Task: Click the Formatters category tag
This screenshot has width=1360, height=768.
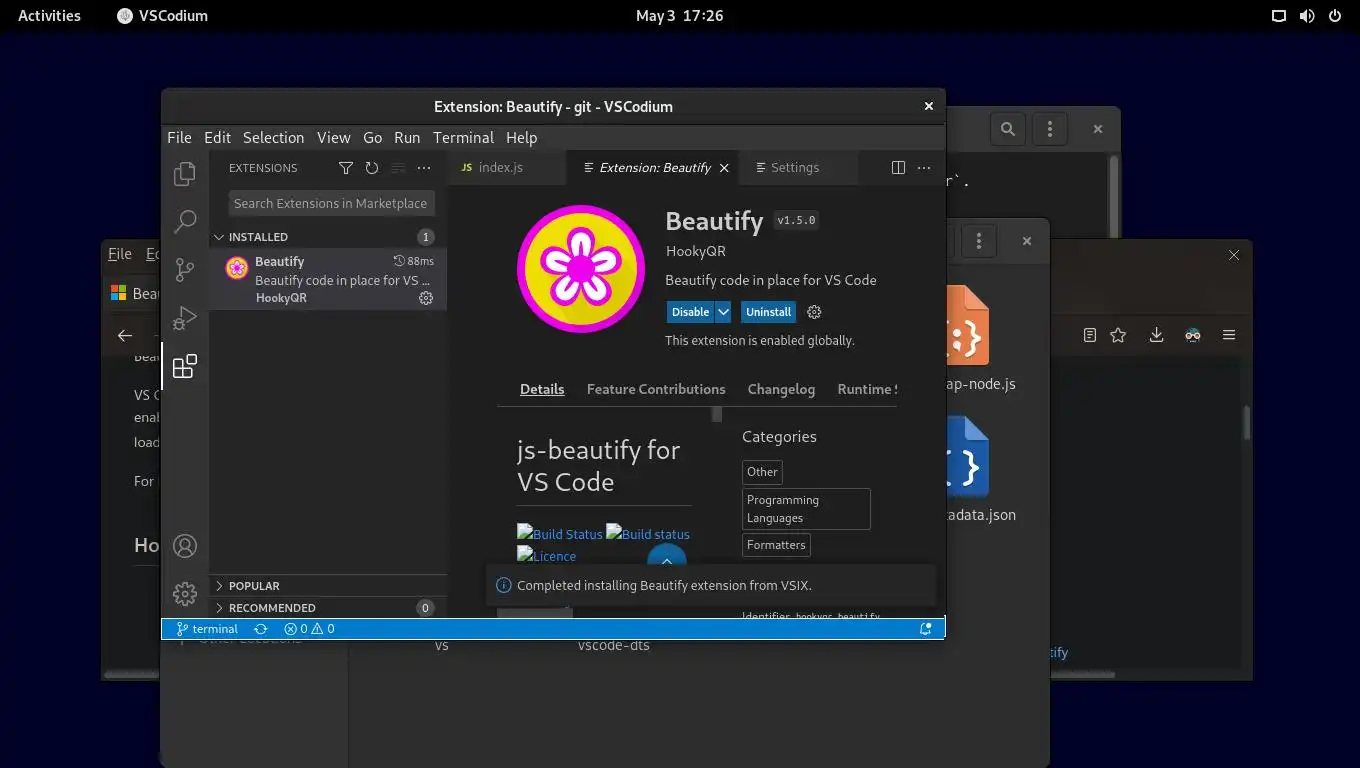Action: (776, 545)
